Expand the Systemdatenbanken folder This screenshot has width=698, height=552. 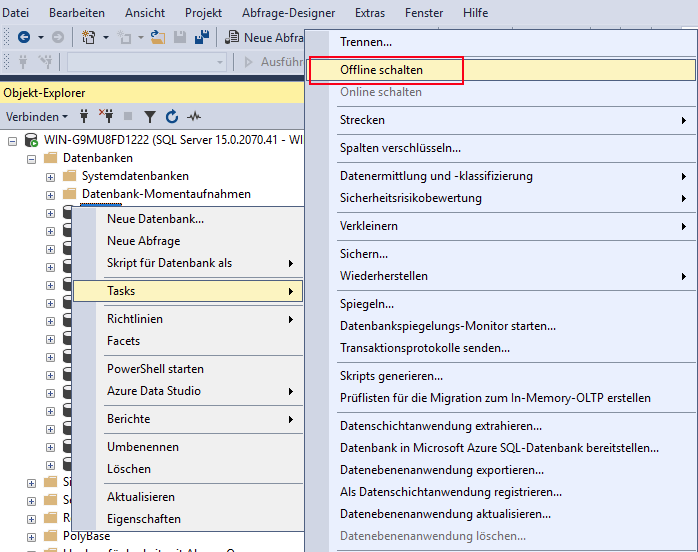click(x=51, y=176)
